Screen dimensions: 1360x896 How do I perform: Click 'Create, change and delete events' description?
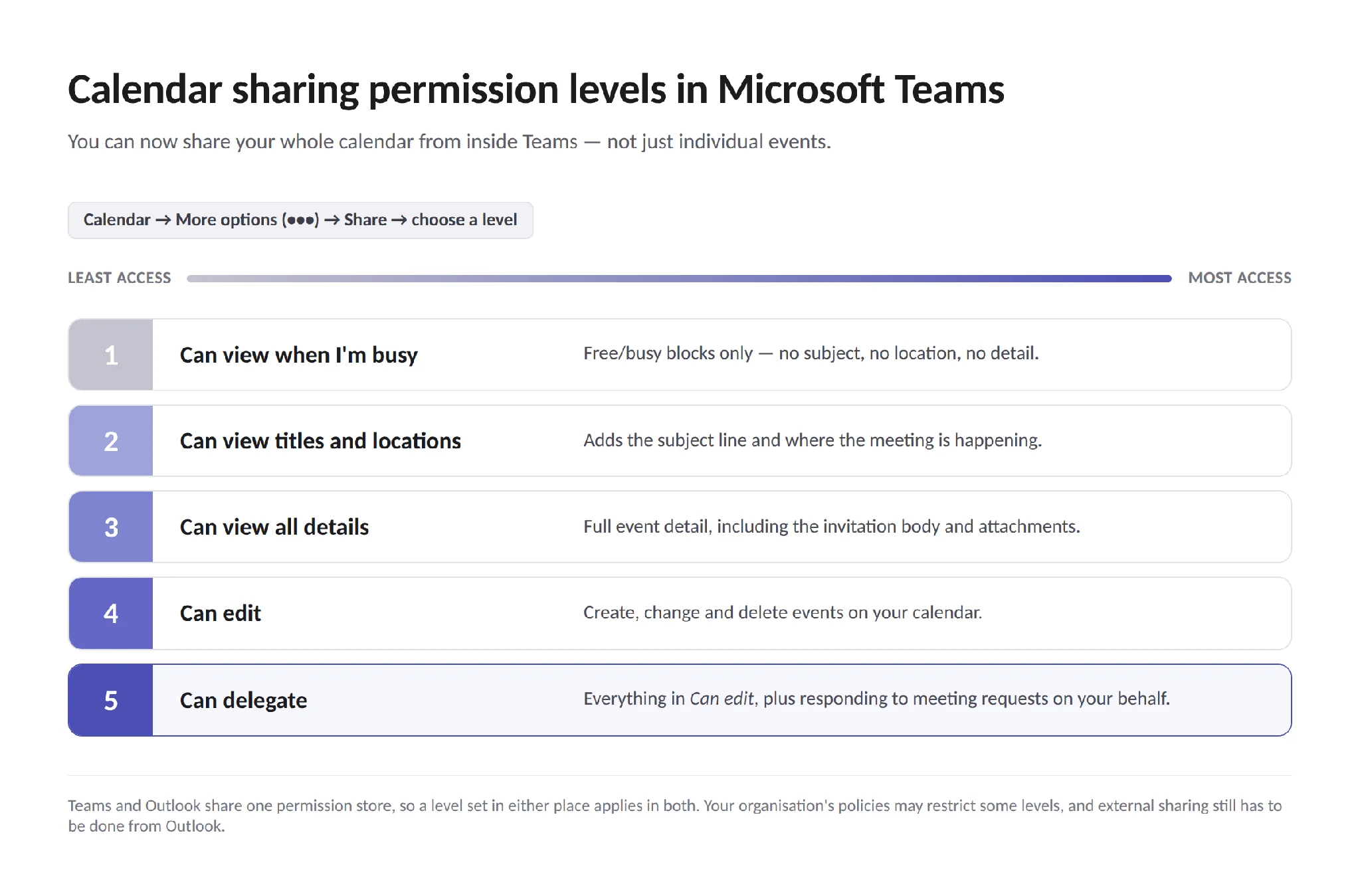tap(783, 612)
